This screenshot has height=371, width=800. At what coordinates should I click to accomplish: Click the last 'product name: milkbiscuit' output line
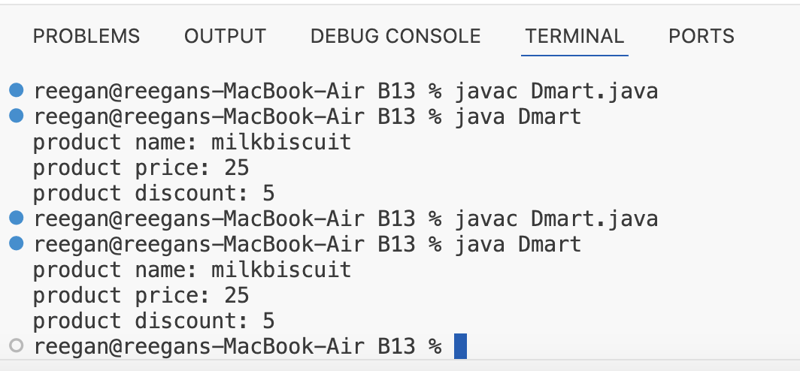click(192, 270)
